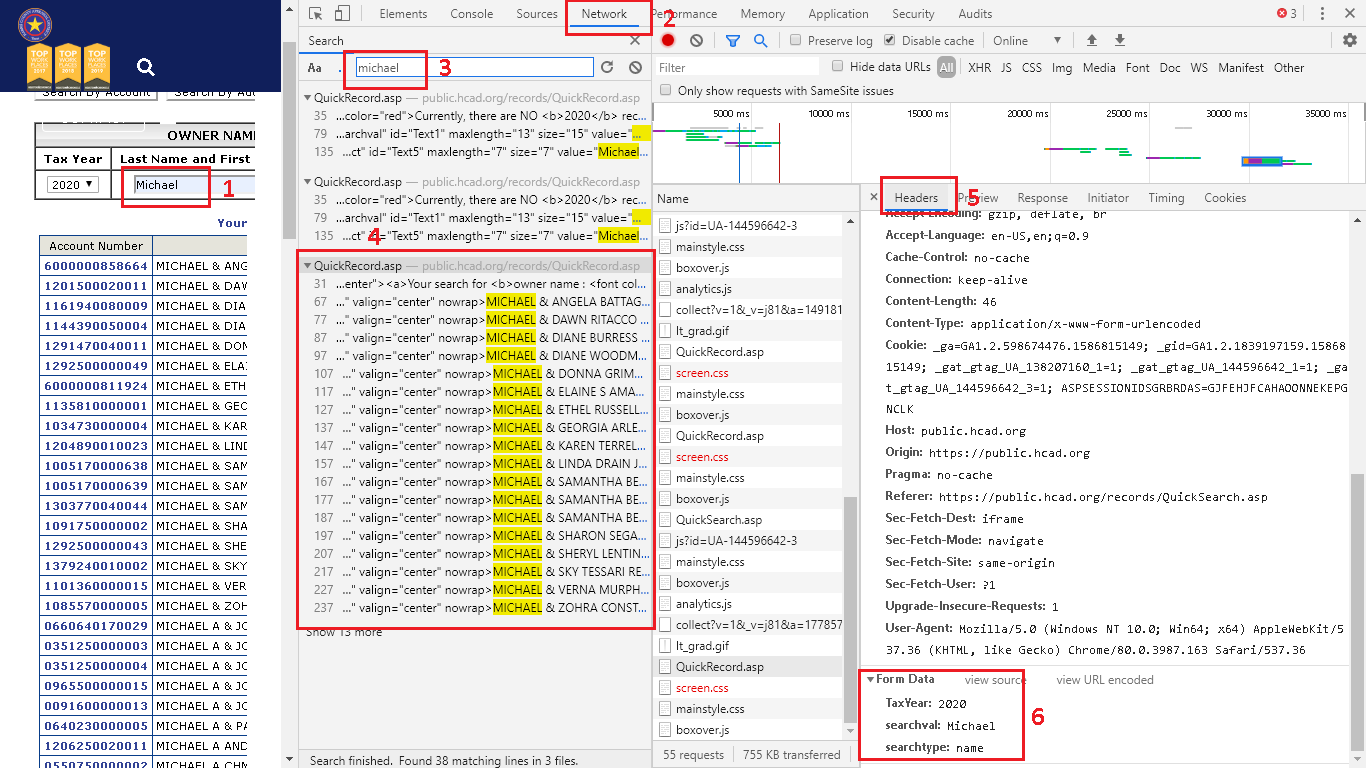Check the Hide data URLs option

tap(838, 67)
